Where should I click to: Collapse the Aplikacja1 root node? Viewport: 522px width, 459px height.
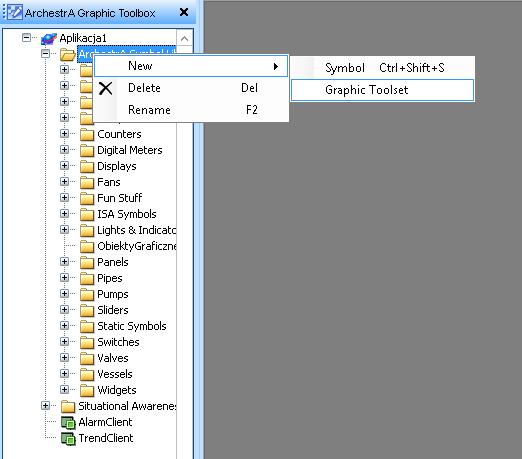tap(26, 38)
